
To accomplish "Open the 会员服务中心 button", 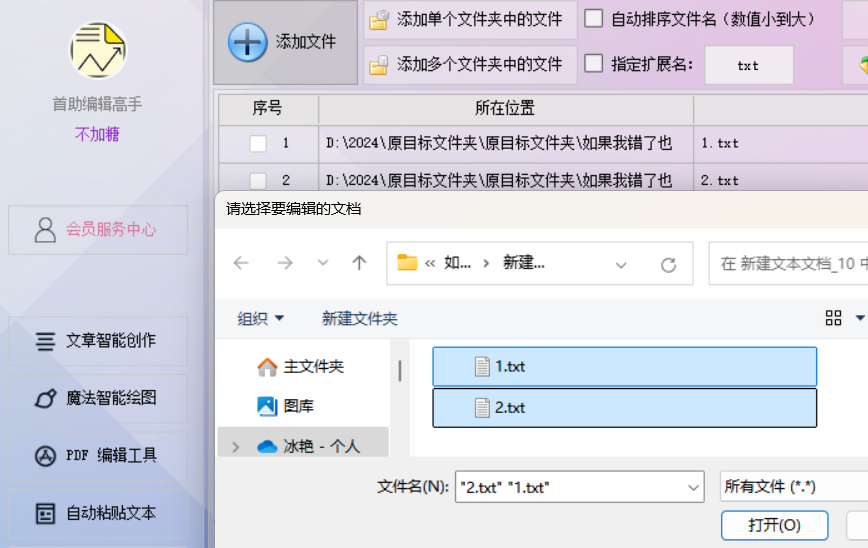I will coord(98,230).
